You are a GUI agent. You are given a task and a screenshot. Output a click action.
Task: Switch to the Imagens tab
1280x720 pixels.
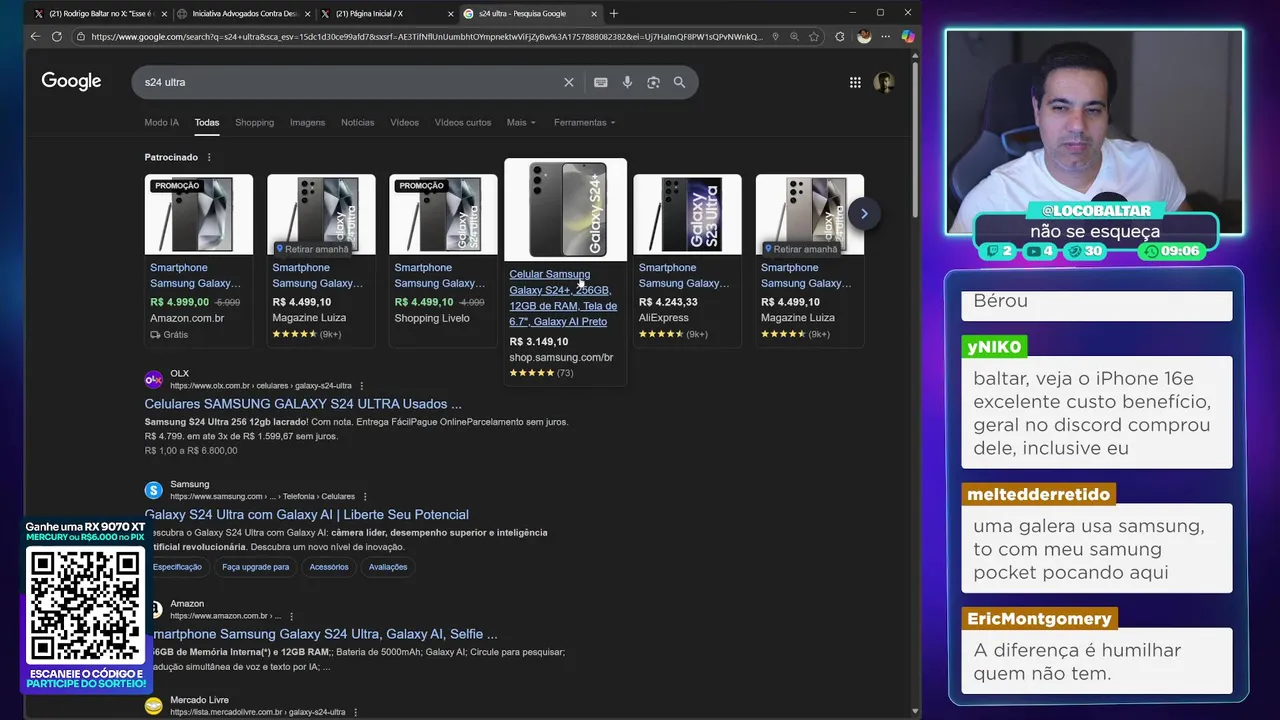(x=307, y=122)
